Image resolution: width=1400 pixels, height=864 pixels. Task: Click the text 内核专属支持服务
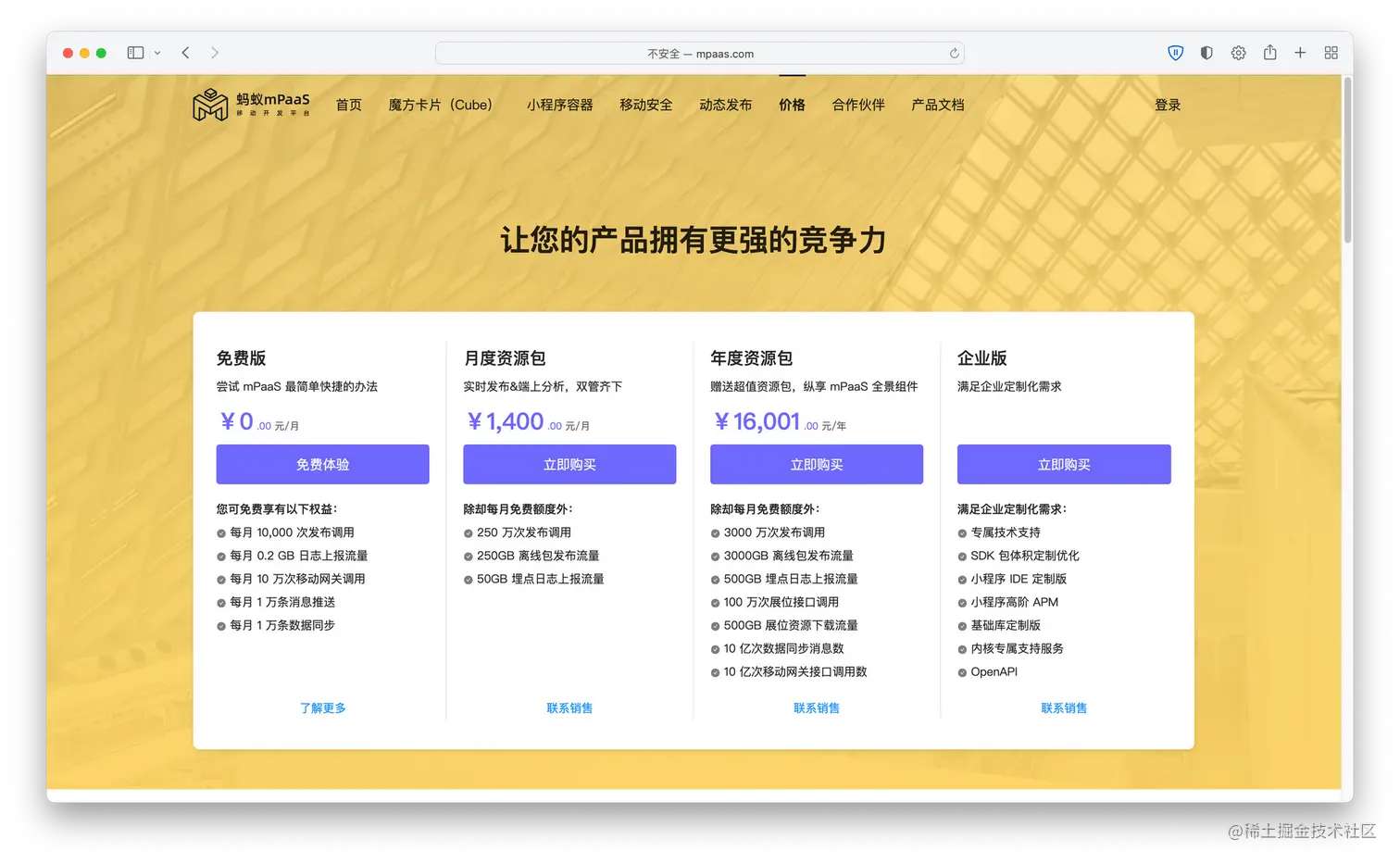(x=1017, y=648)
